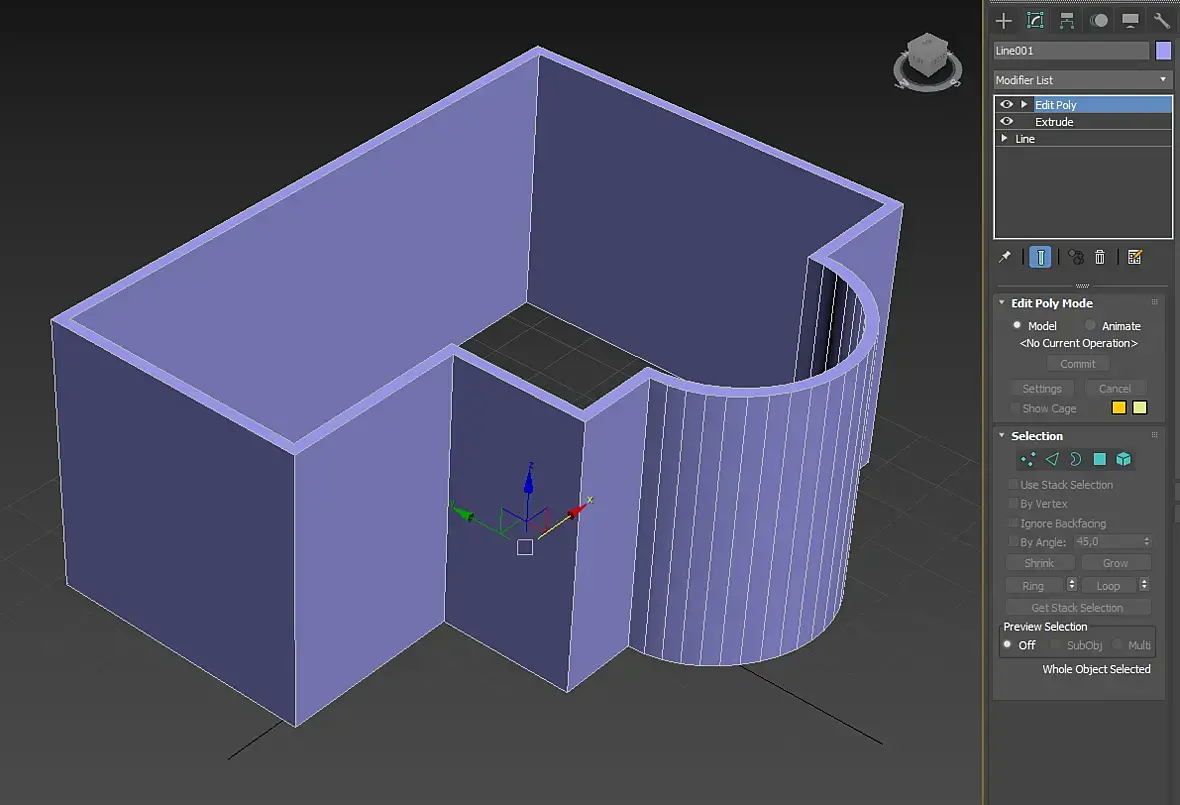Open the Motion panel tab
This screenshot has height=805, width=1180.
pyautogui.click(x=1099, y=21)
